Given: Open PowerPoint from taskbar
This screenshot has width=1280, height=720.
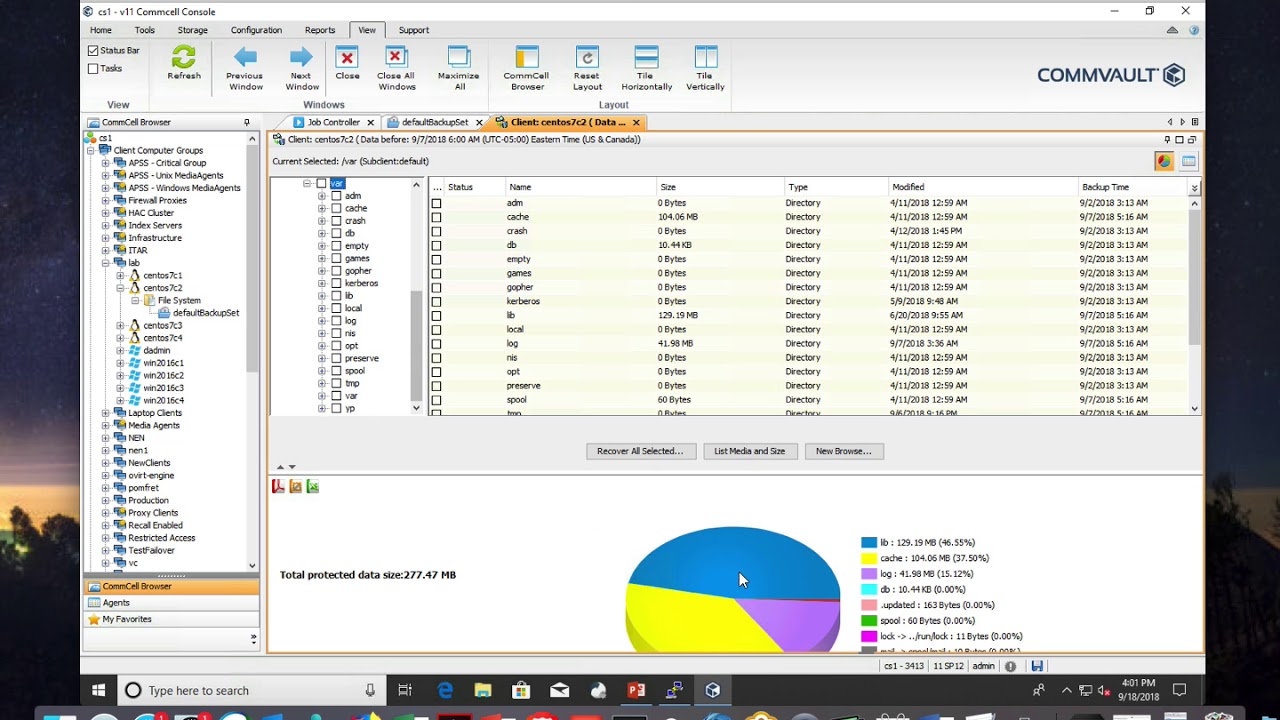Looking at the screenshot, I should (636, 690).
